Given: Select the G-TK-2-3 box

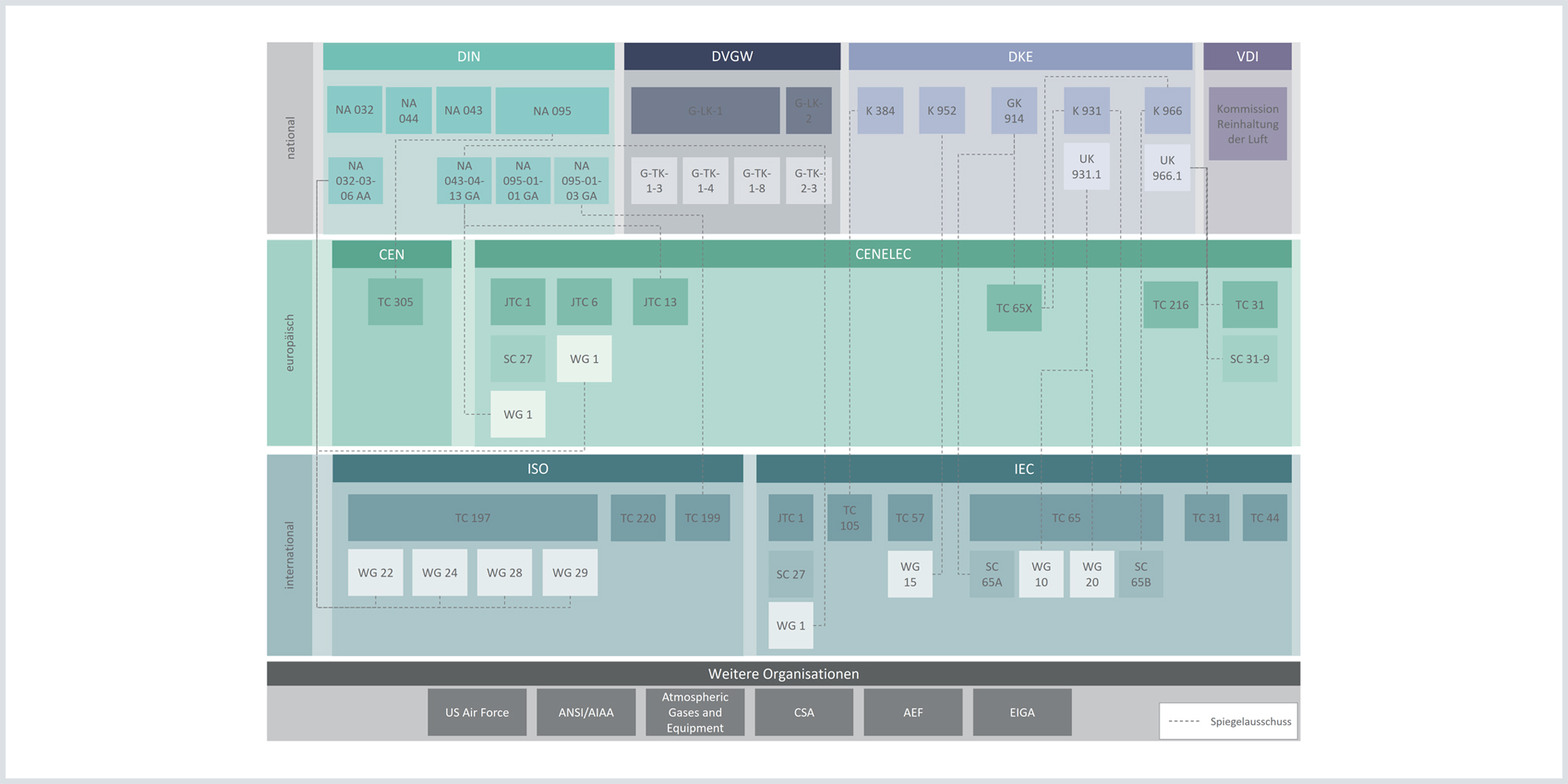Looking at the screenshot, I should (808, 181).
